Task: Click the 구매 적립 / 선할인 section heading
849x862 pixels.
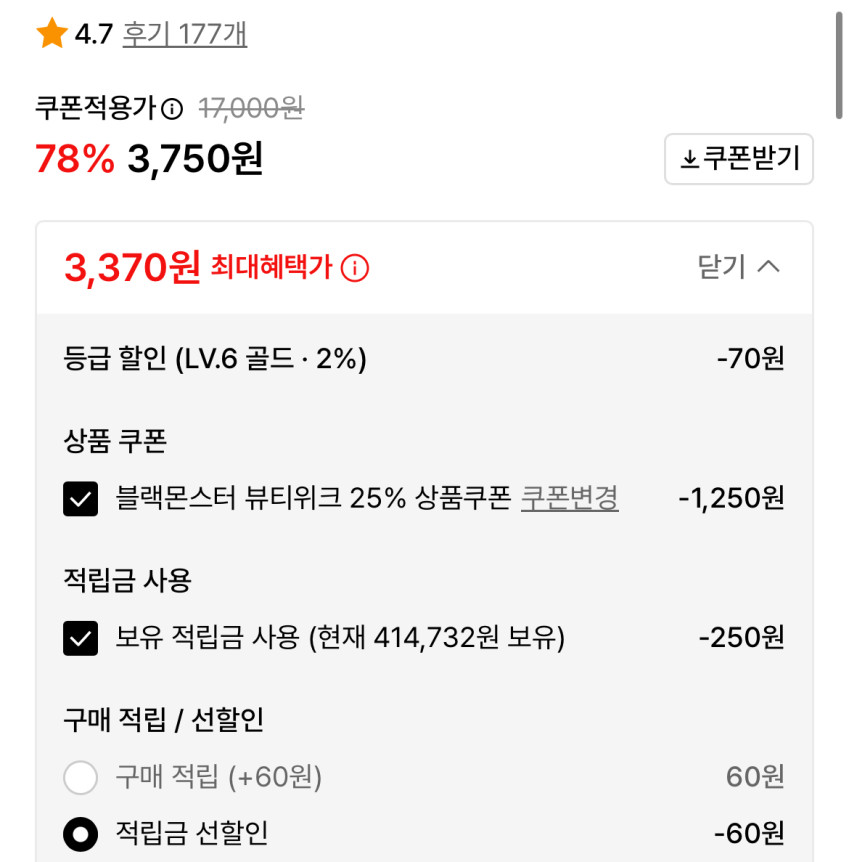Action: (x=163, y=719)
